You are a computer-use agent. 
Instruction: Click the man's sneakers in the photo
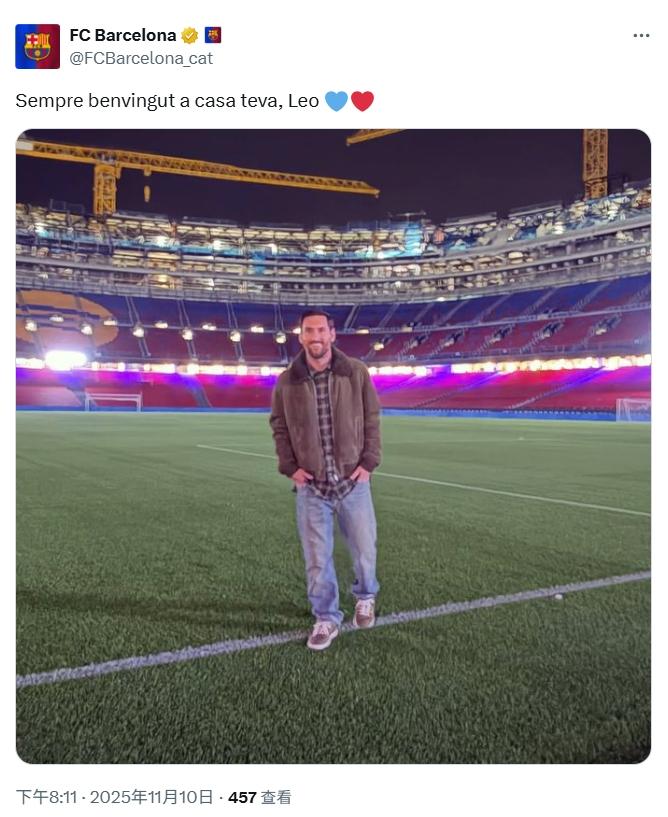(340, 625)
